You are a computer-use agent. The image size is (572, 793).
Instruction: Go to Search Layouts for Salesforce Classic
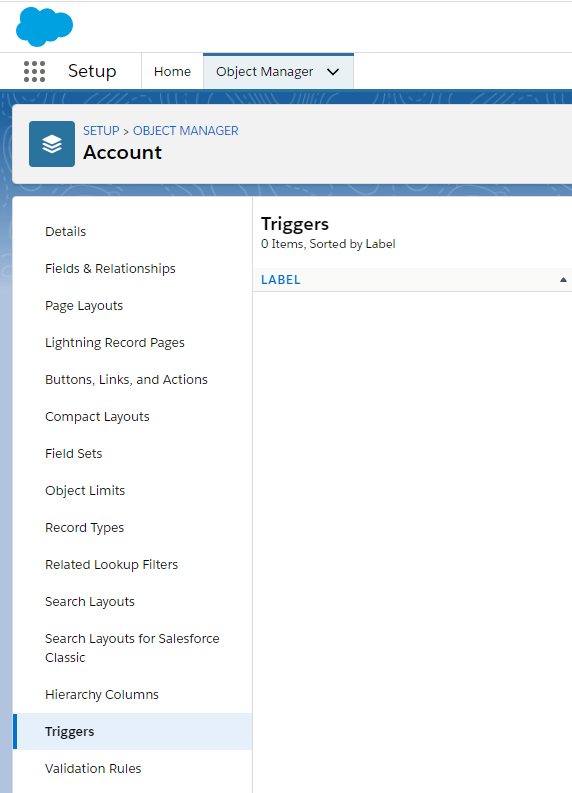click(132, 648)
